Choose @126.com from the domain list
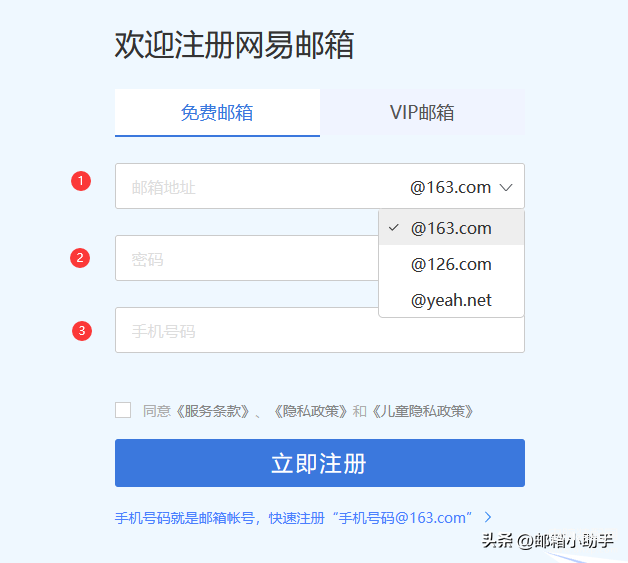 click(x=451, y=264)
